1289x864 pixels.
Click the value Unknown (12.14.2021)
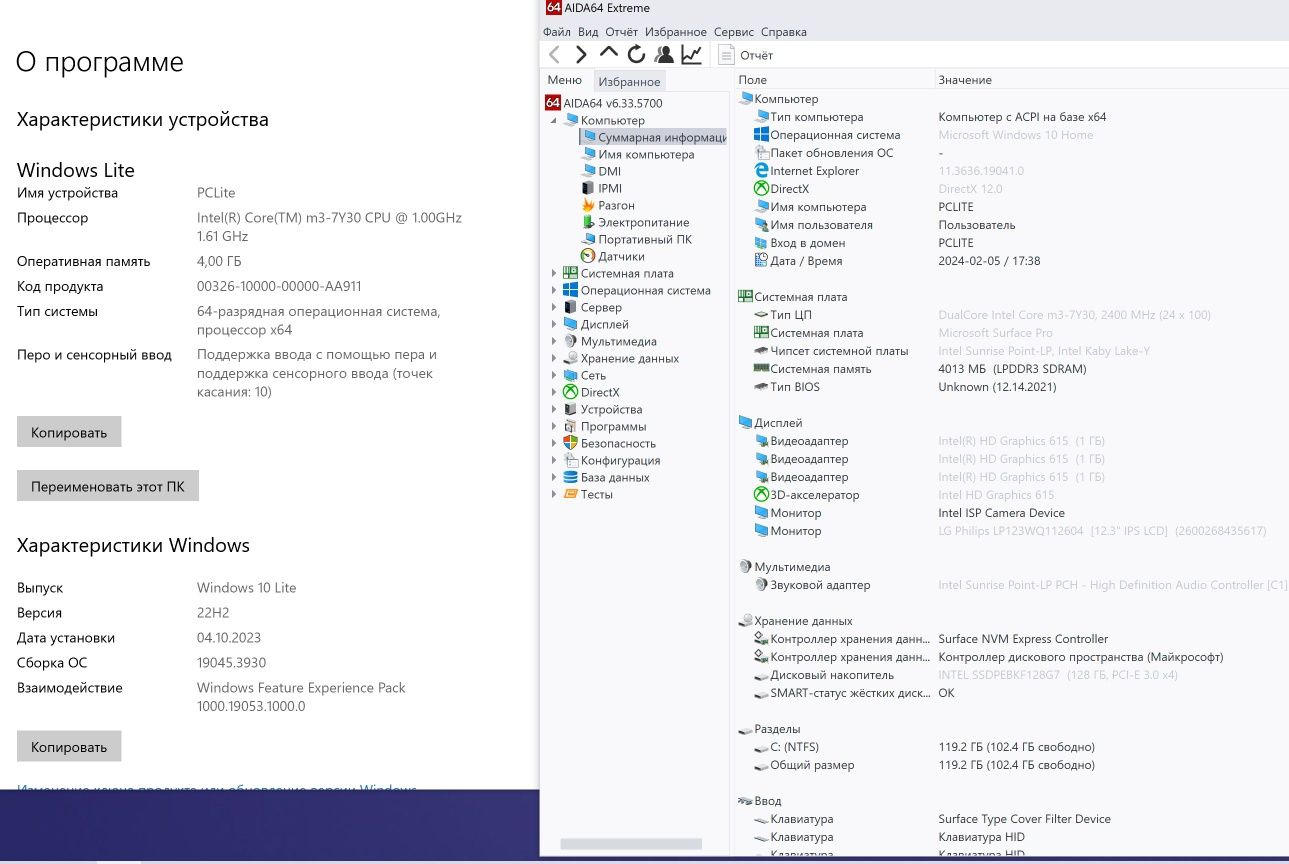[997, 387]
